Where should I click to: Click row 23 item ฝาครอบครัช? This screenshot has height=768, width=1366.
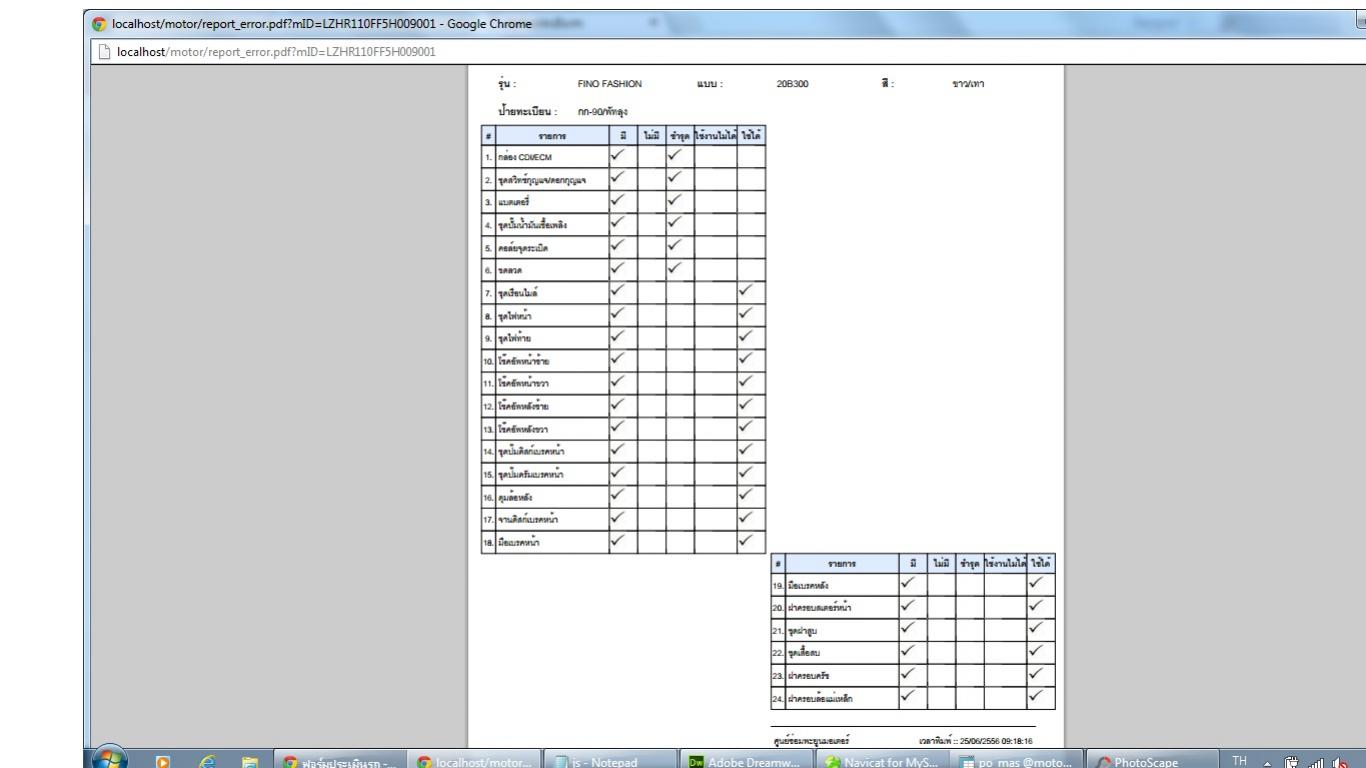[811, 675]
